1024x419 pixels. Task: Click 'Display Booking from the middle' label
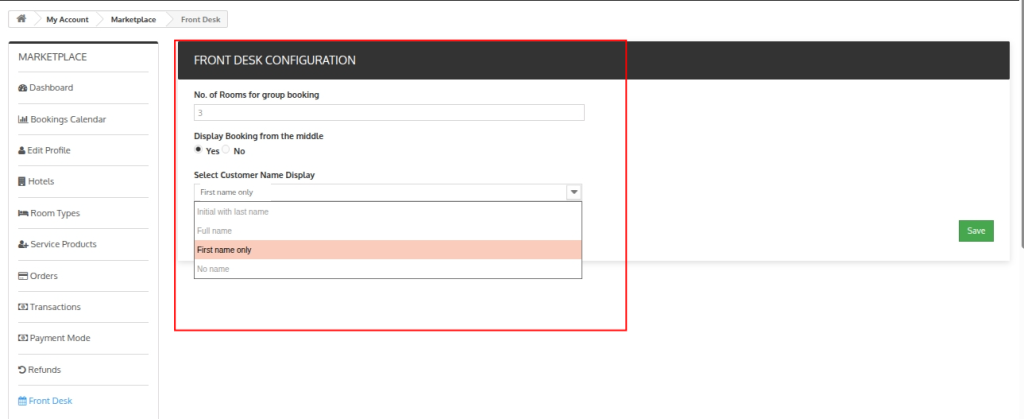pyautogui.click(x=259, y=136)
